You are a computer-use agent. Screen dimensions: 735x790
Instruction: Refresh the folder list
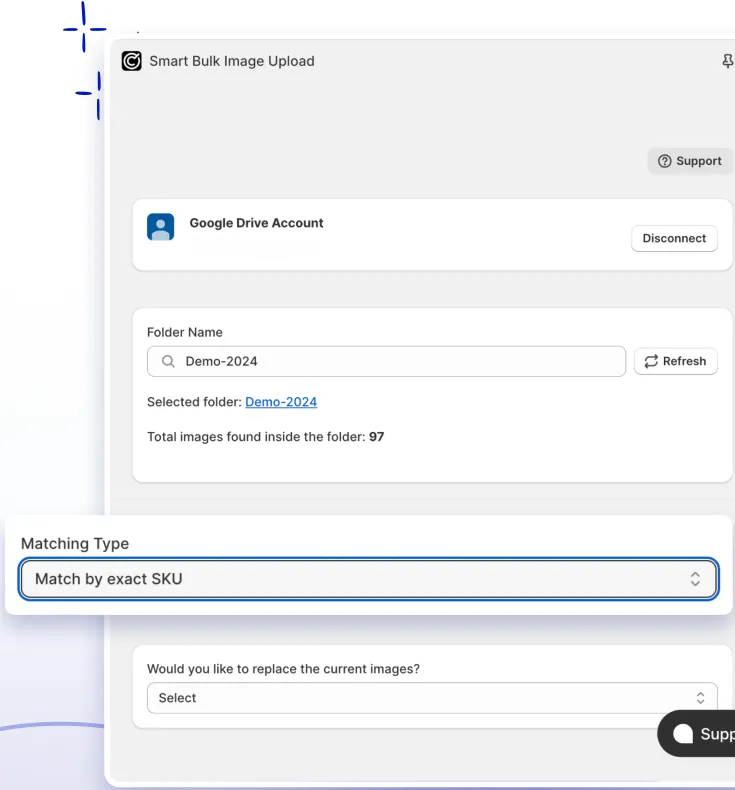(x=676, y=361)
